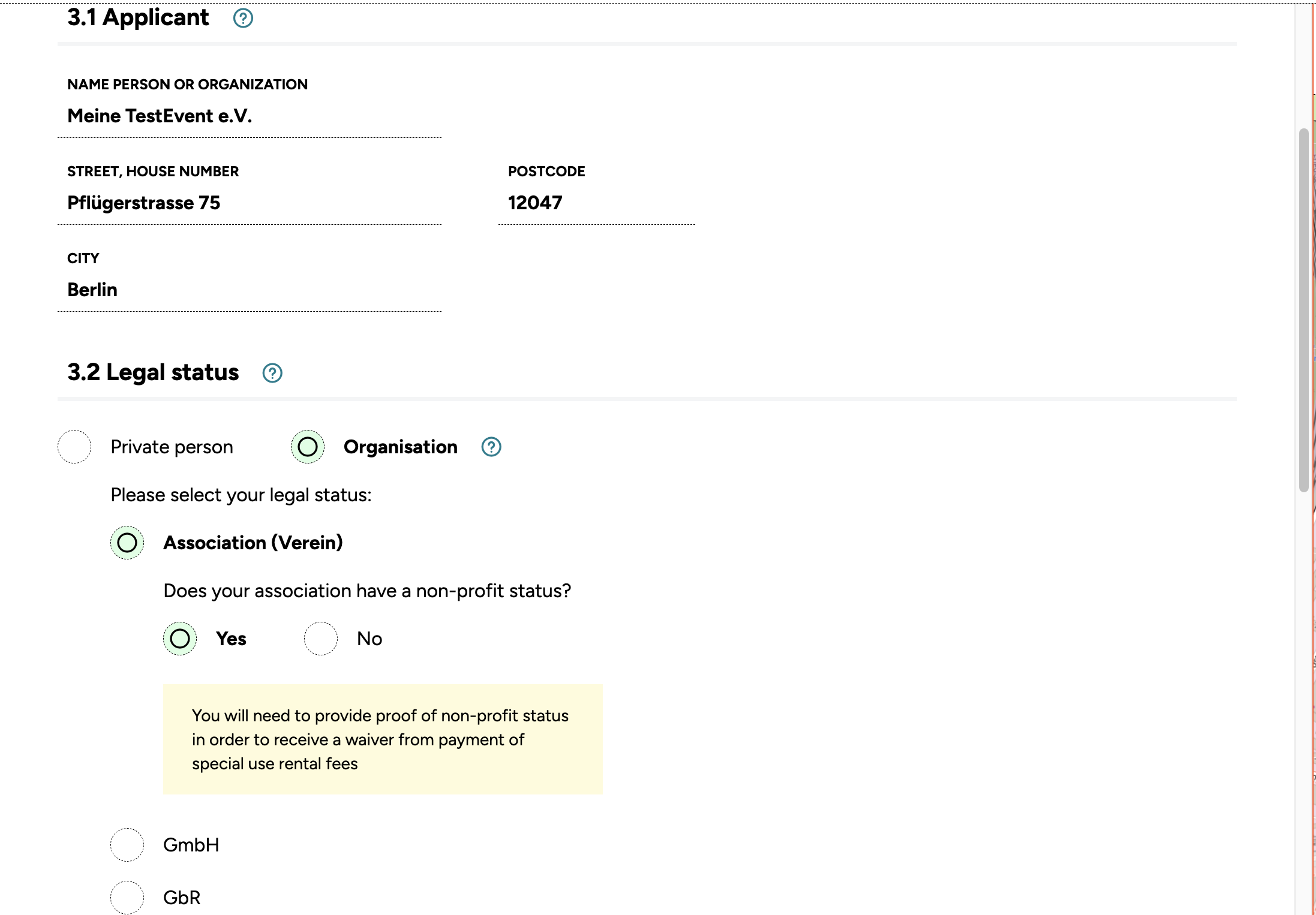Click the name person or organization field
1316x915 pixels.
[249, 116]
